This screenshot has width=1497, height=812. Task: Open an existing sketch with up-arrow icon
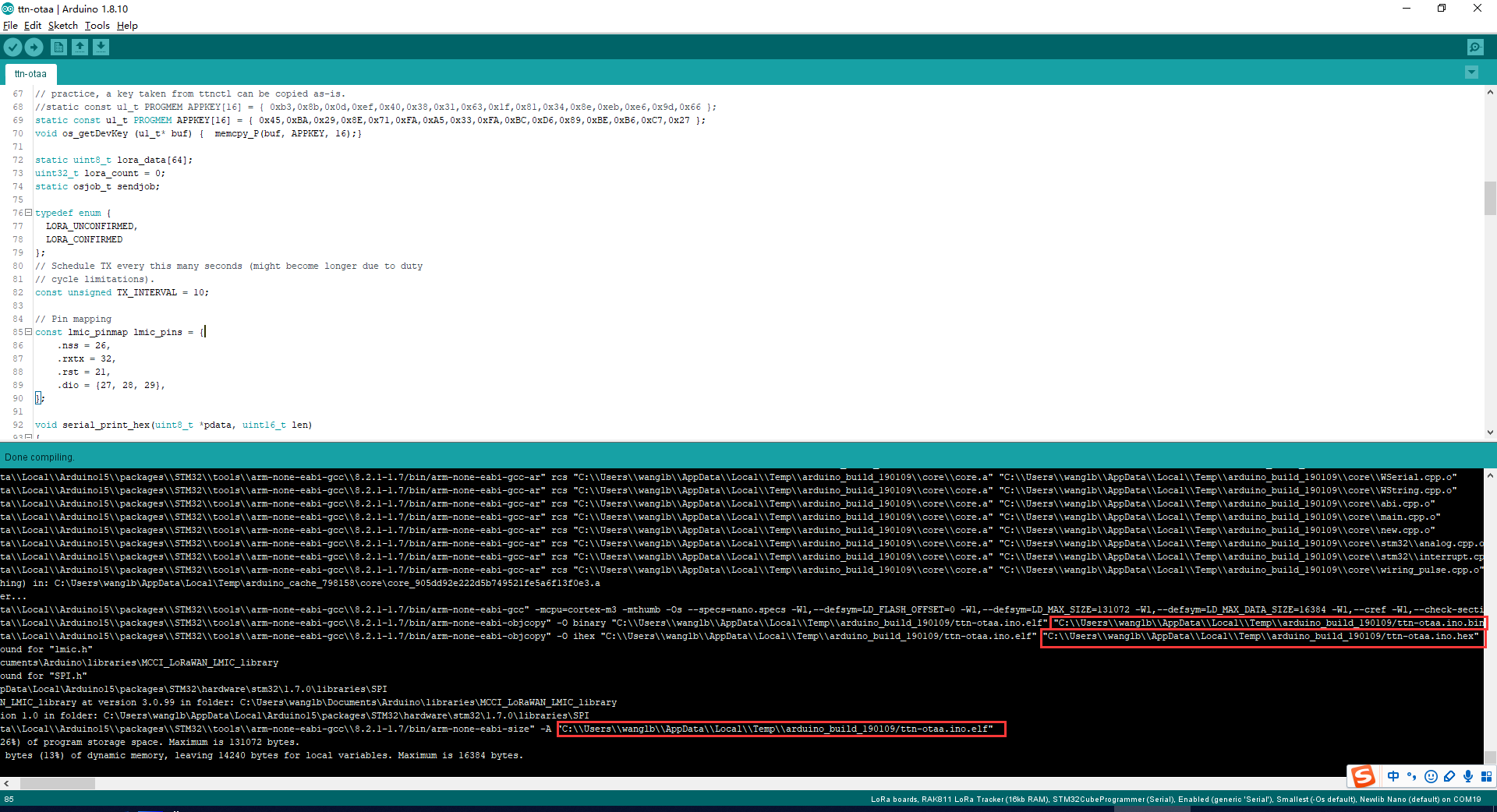pyautogui.click(x=80, y=48)
